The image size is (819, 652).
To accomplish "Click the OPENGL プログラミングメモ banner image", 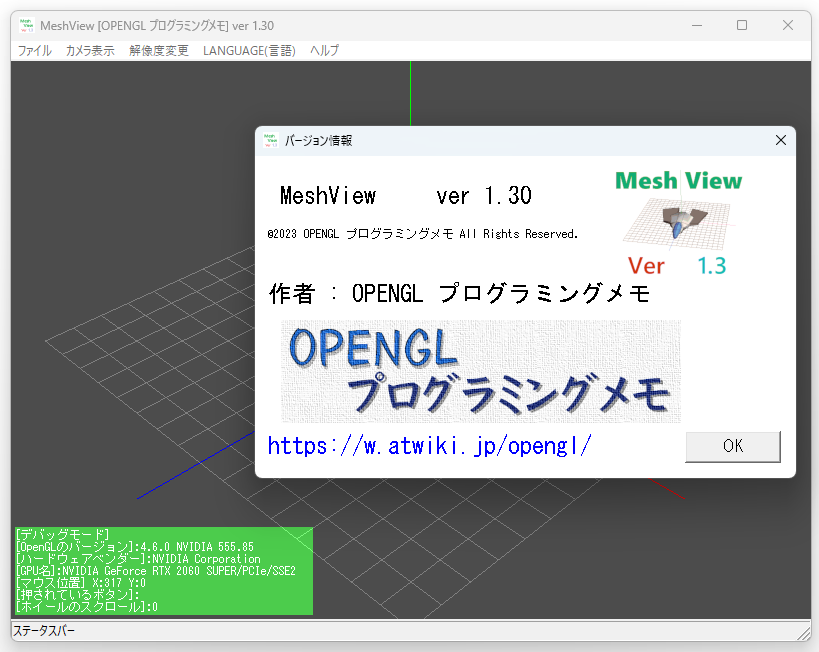I will coord(481,371).
